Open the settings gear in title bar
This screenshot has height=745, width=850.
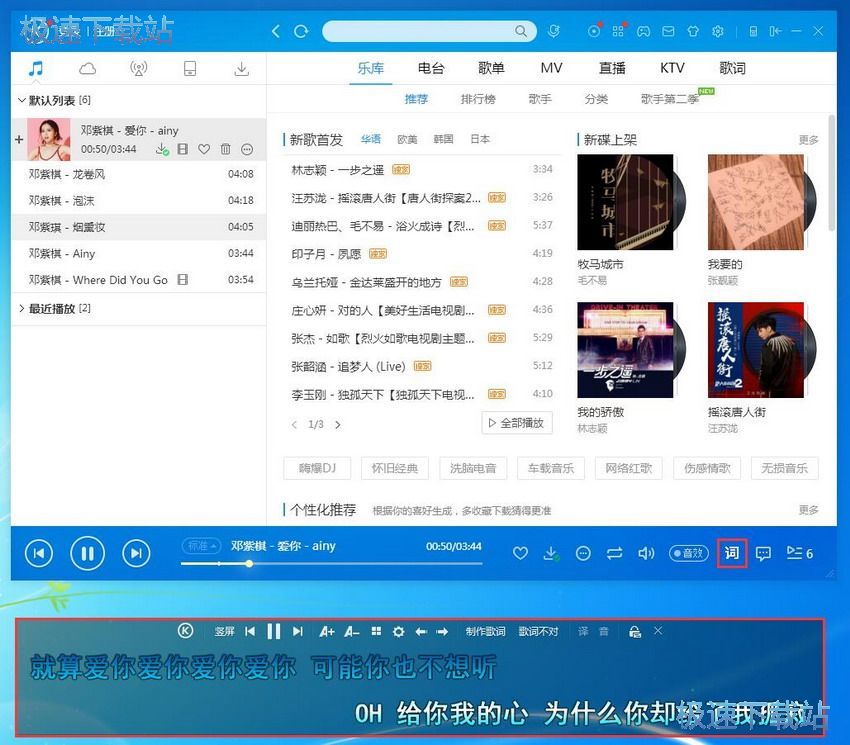[x=718, y=31]
